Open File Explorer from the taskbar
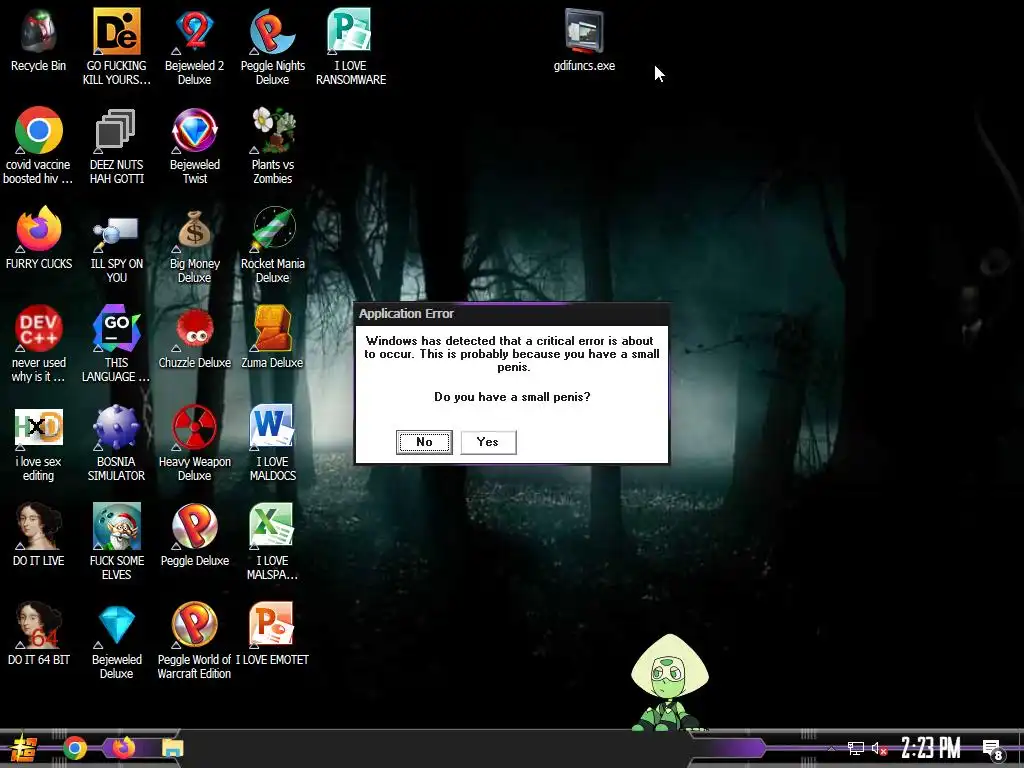This screenshot has height=768, width=1024. (172, 748)
